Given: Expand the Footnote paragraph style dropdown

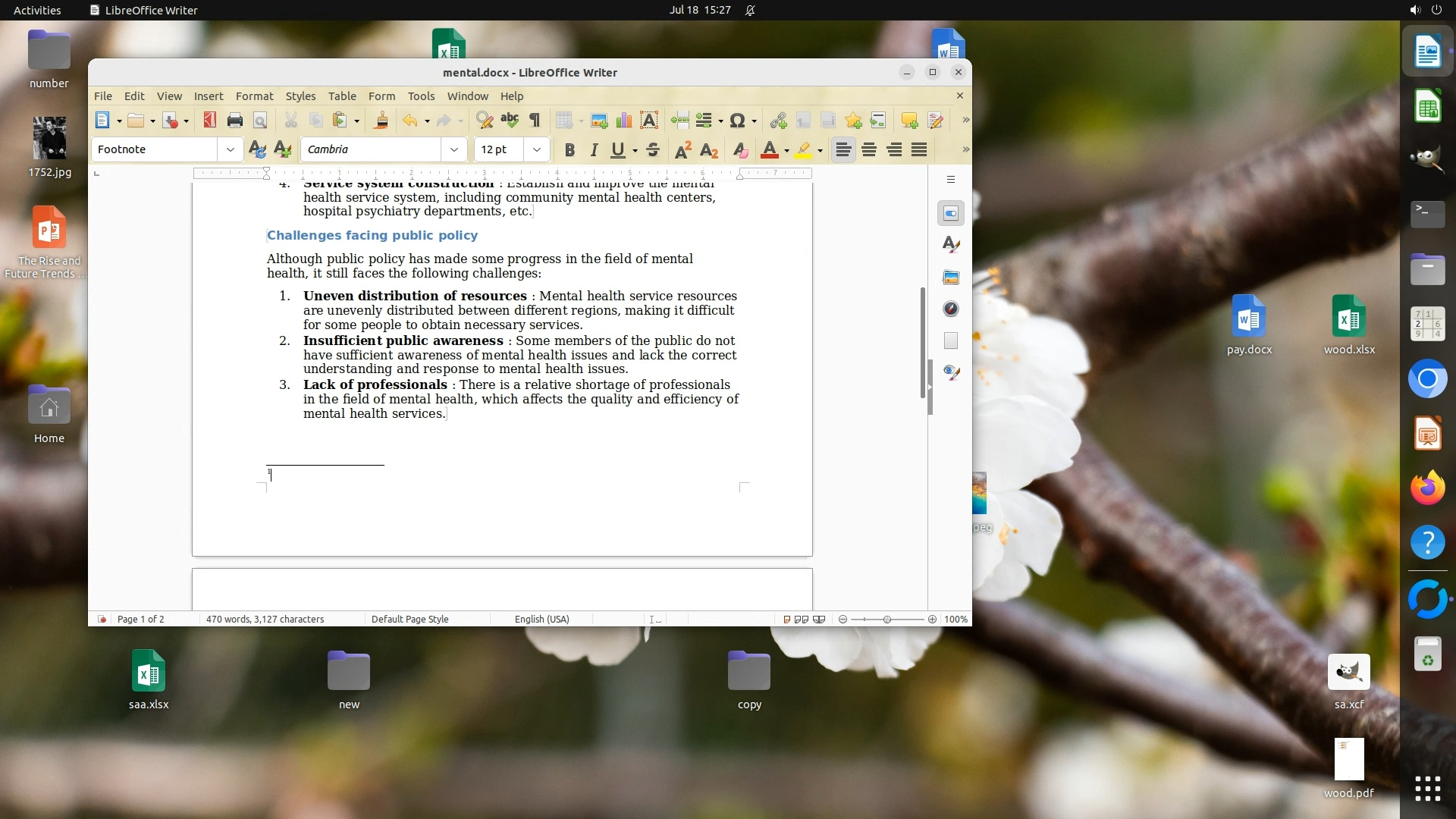Looking at the screenshot, I should tap(230, 150).
